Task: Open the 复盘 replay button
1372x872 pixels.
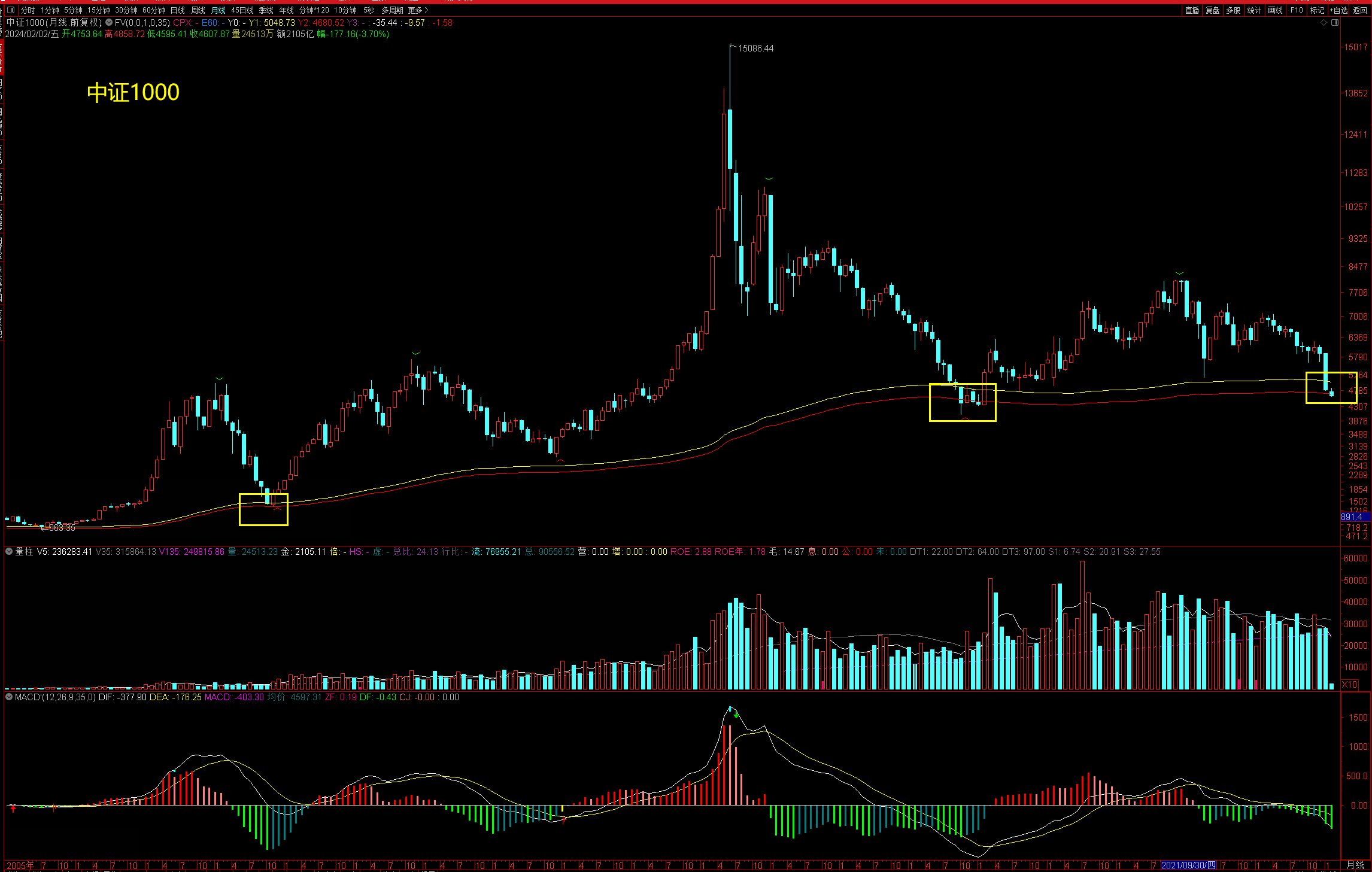Action: coord(1212,10)
